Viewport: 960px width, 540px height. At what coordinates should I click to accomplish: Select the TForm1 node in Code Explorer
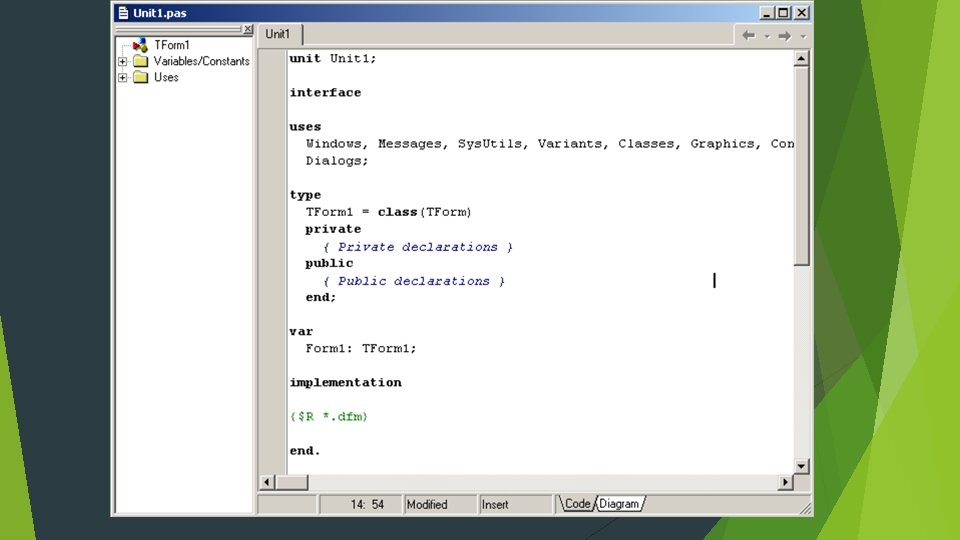pyautogui.click(x=171, y=45)
